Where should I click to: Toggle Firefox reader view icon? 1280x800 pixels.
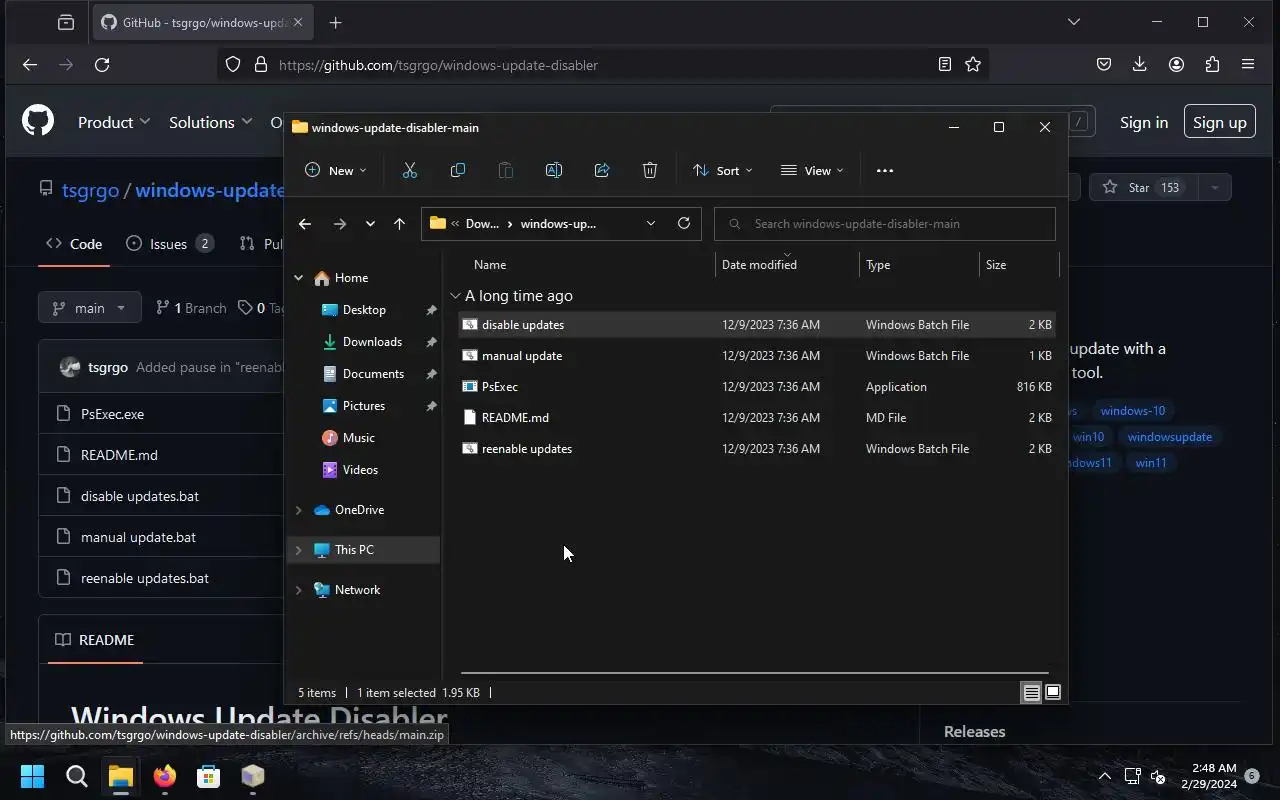click(944, 64)
